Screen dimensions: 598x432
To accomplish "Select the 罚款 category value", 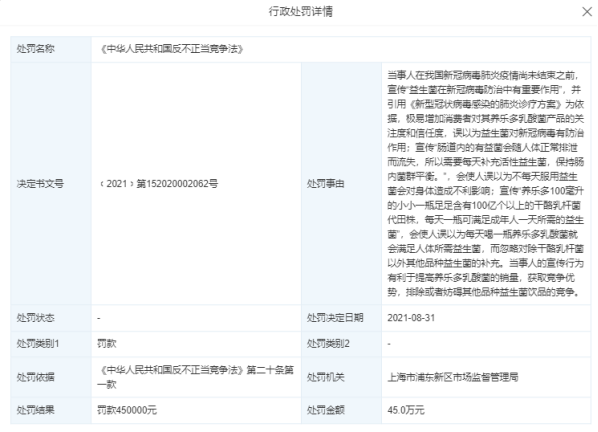I will coord(107,344).
